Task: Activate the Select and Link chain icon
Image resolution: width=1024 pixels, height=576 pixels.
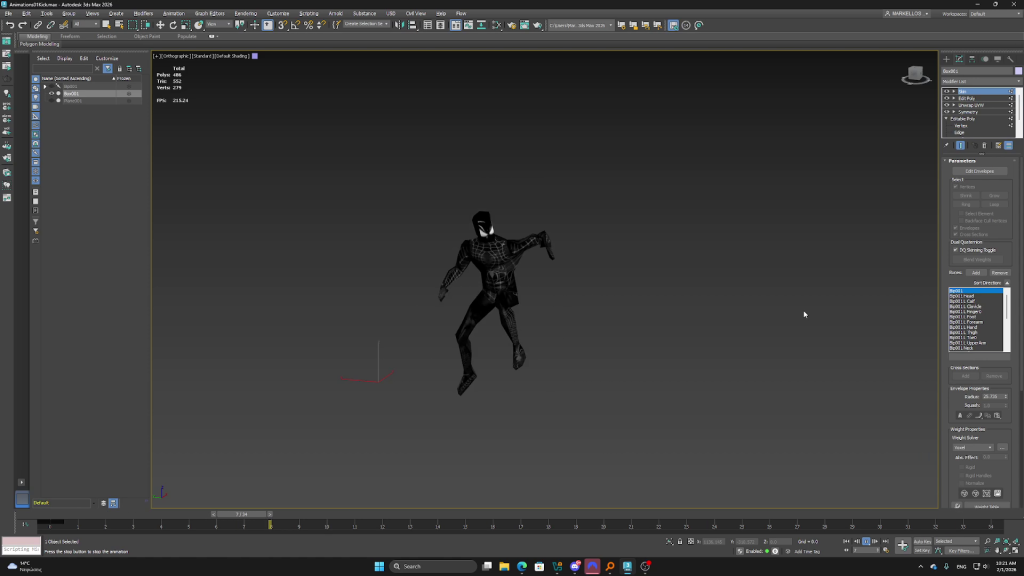Action: click(38, 25)
